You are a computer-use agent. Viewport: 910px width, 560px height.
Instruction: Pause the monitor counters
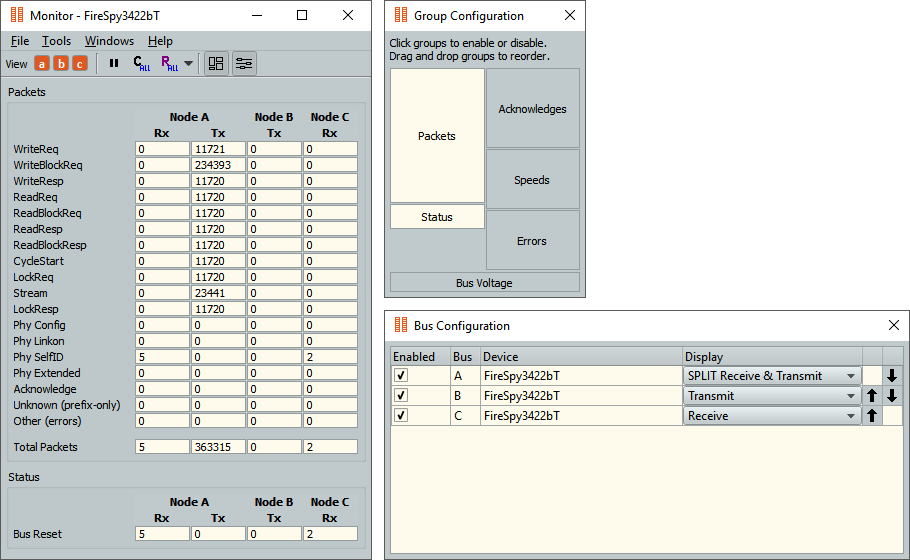(x=114, y=63)
